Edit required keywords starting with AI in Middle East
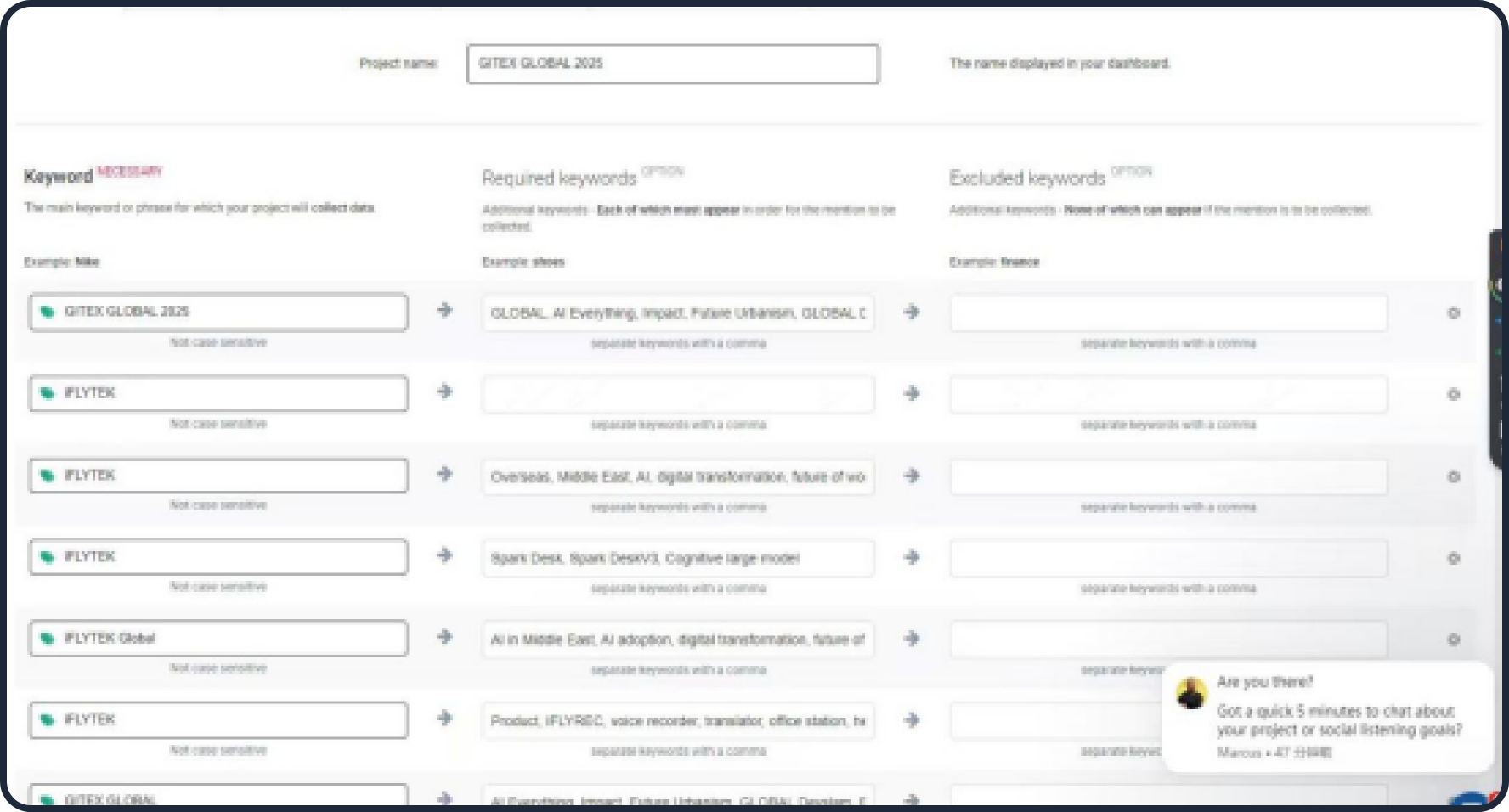 [678, 640]
